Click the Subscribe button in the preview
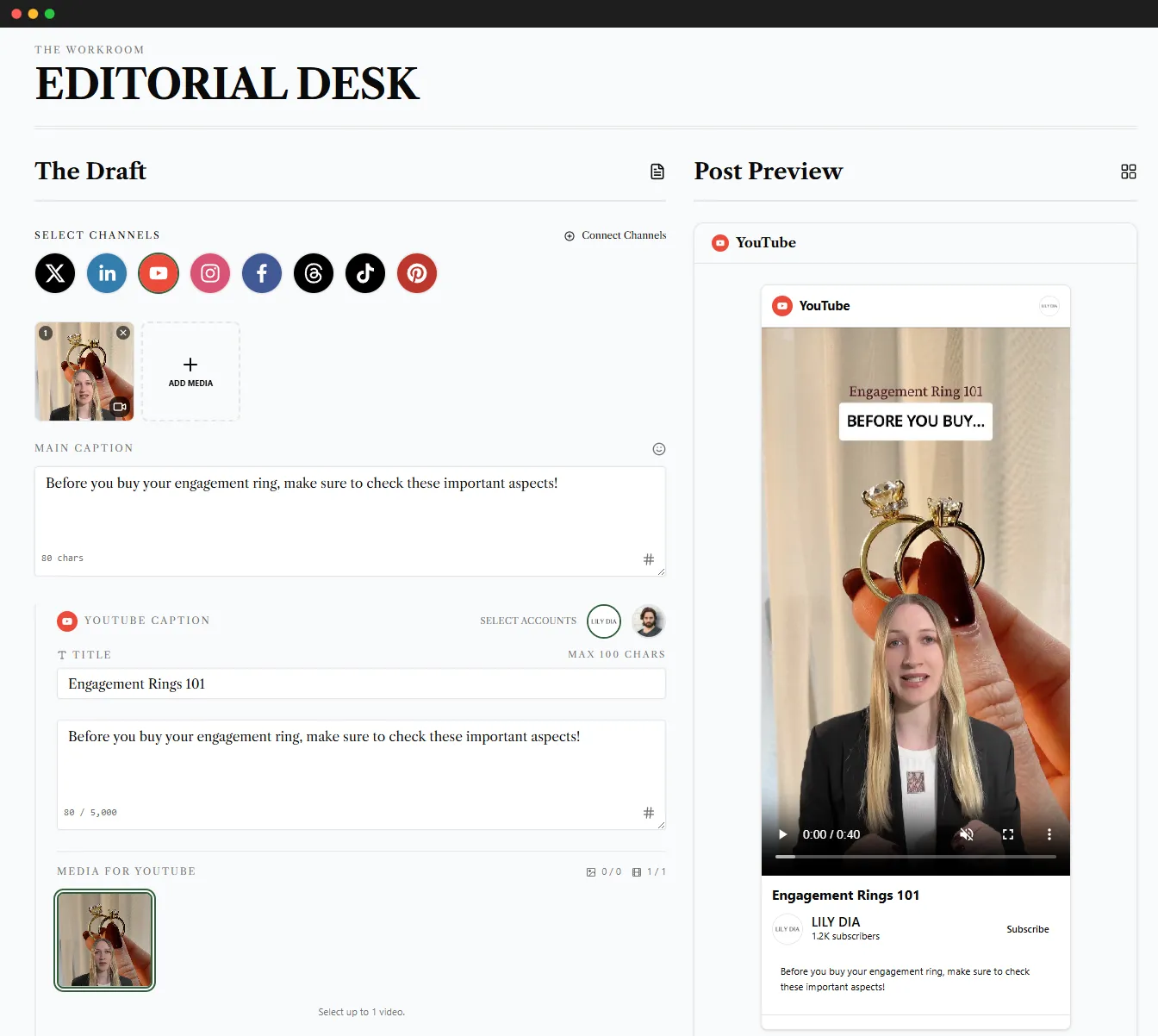1158x1036 pixels. (1027, 929)
